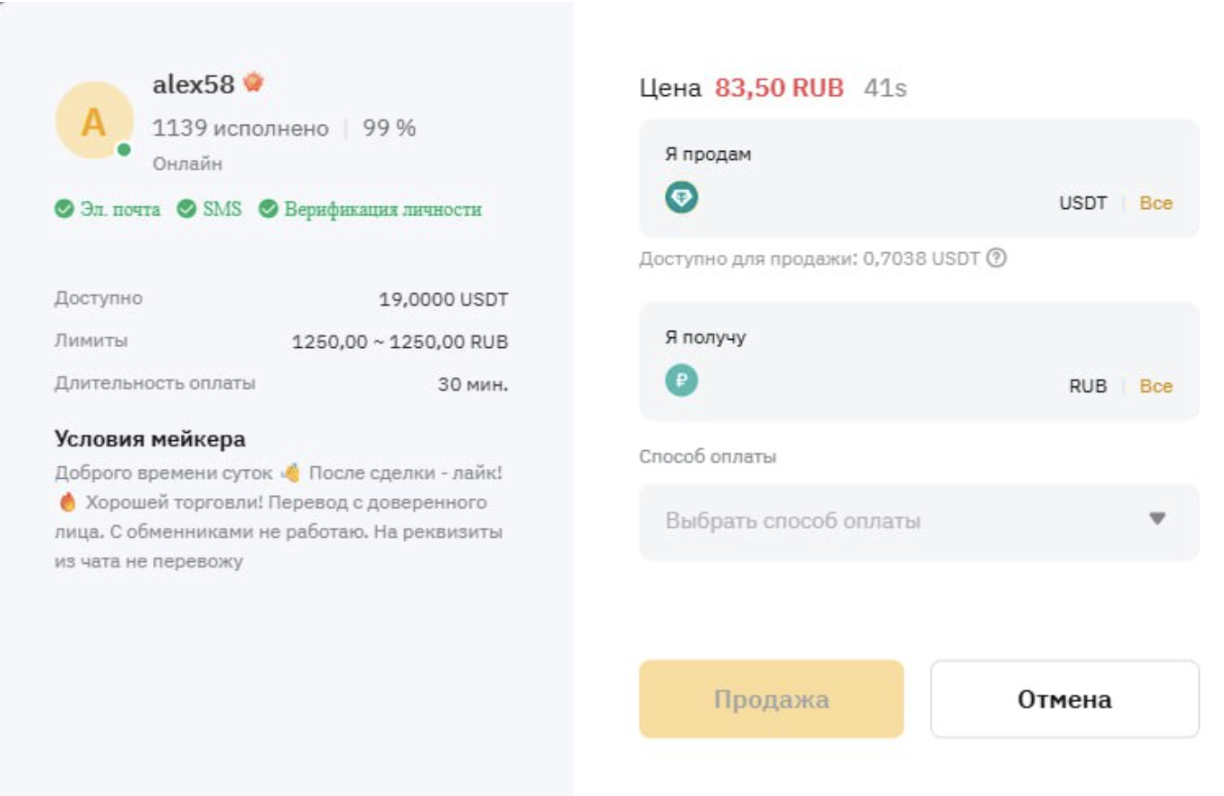Click the SMS verification checkmark icon
The height and width of the screenshot is (796, 1224).
(186, 209)
